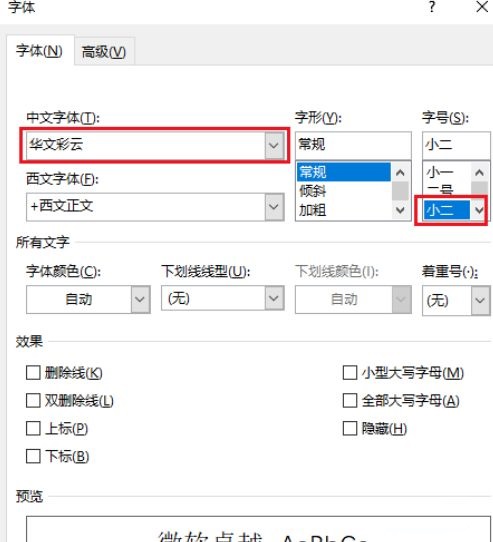Enable the 删除线(K) checkbox
The image size is (493, 542).
33,373
